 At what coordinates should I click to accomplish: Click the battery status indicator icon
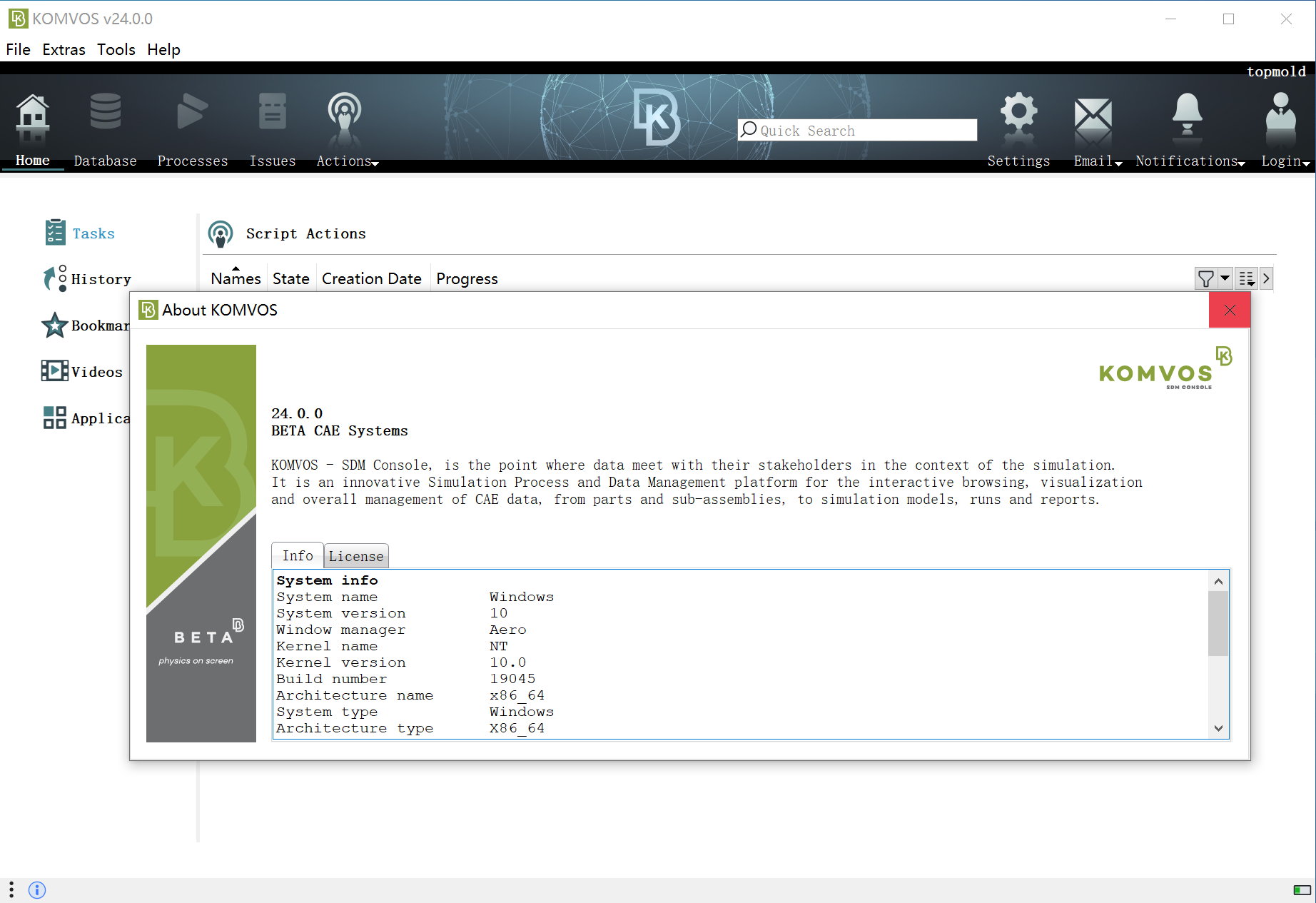click(1302, 890)
